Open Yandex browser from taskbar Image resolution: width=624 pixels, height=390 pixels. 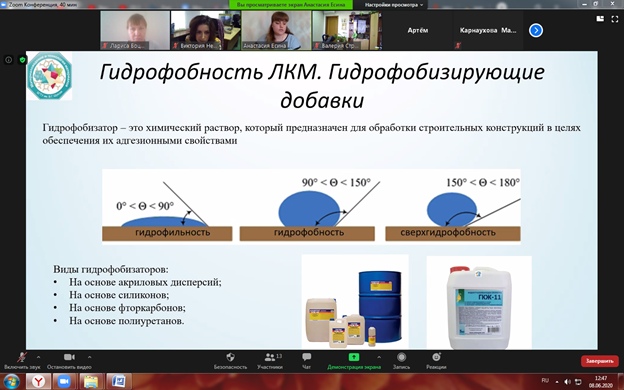pyautogui.click(x=38, y=381)
